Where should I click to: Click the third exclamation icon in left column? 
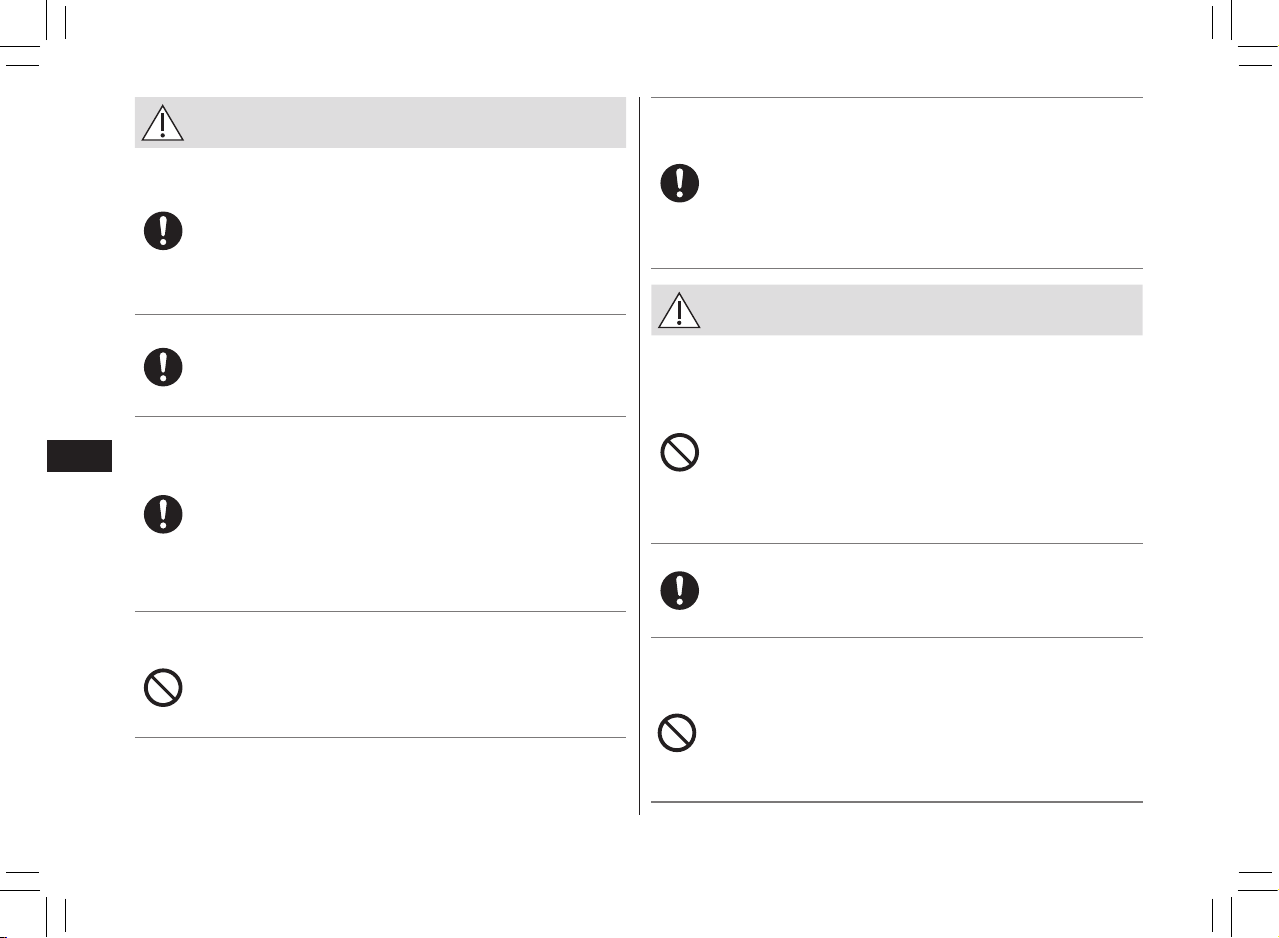click(x=163, y=514)
